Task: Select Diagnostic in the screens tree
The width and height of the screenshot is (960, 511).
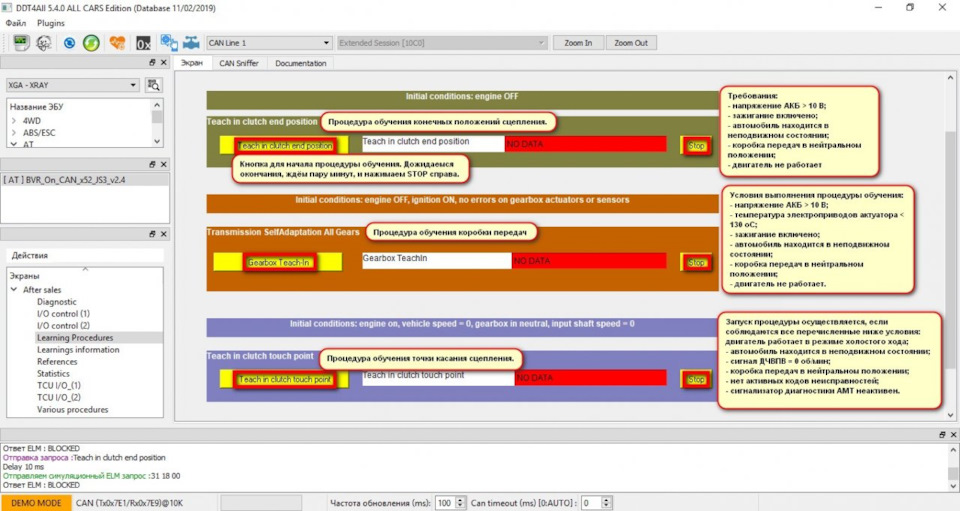Action: tap(56, 302)
